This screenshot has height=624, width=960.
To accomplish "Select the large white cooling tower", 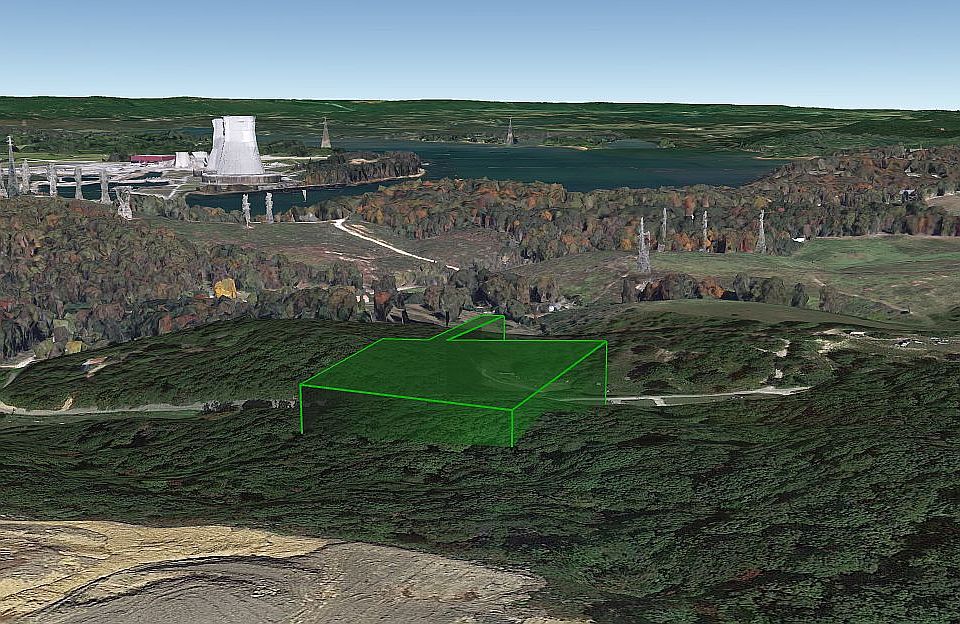I will click(x=239, y=148).
